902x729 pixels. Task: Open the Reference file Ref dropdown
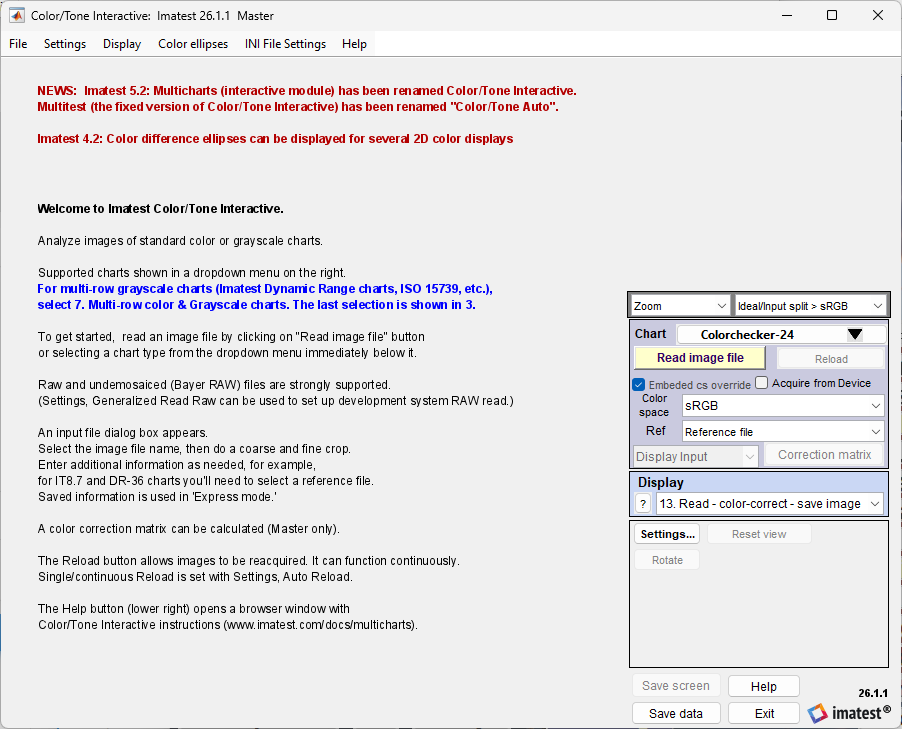click(783, 432)
